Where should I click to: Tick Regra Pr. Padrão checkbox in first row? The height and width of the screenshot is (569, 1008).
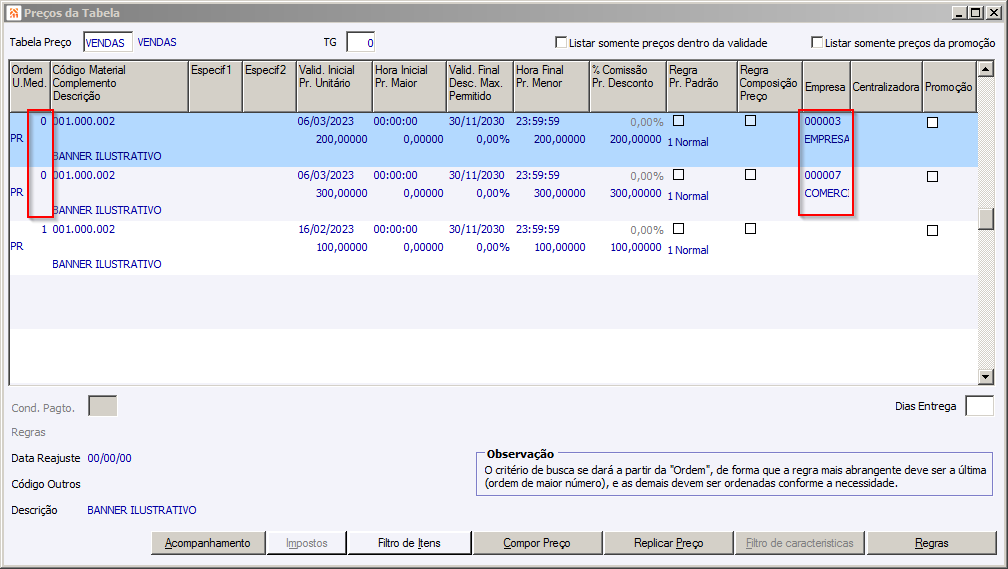tap(679, 121)
